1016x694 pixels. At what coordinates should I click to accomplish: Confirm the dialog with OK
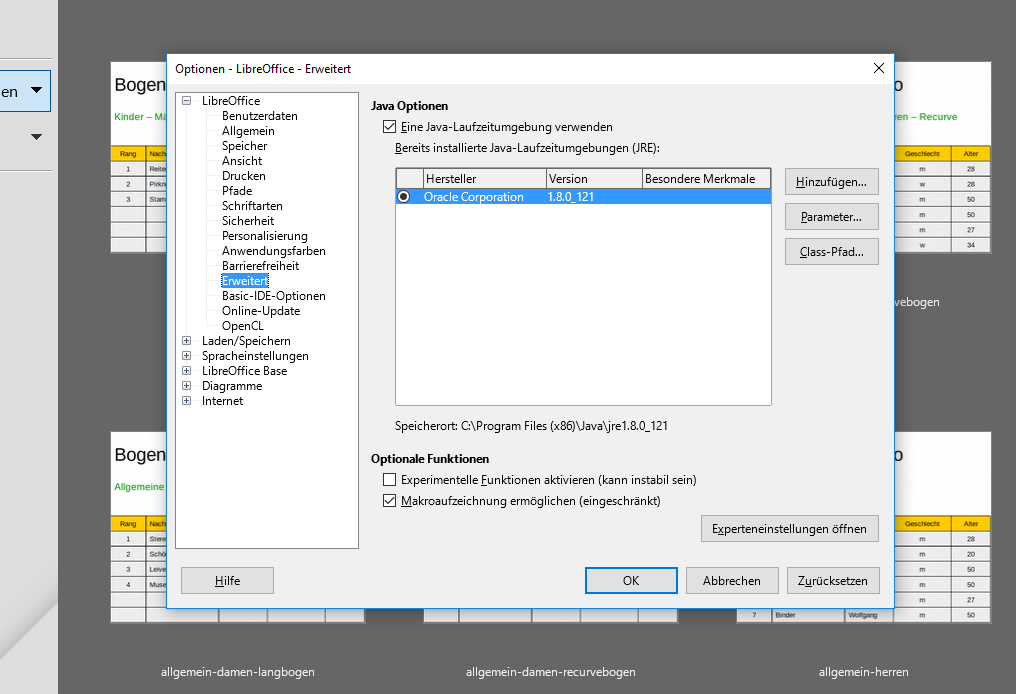(x=631, y=581)
